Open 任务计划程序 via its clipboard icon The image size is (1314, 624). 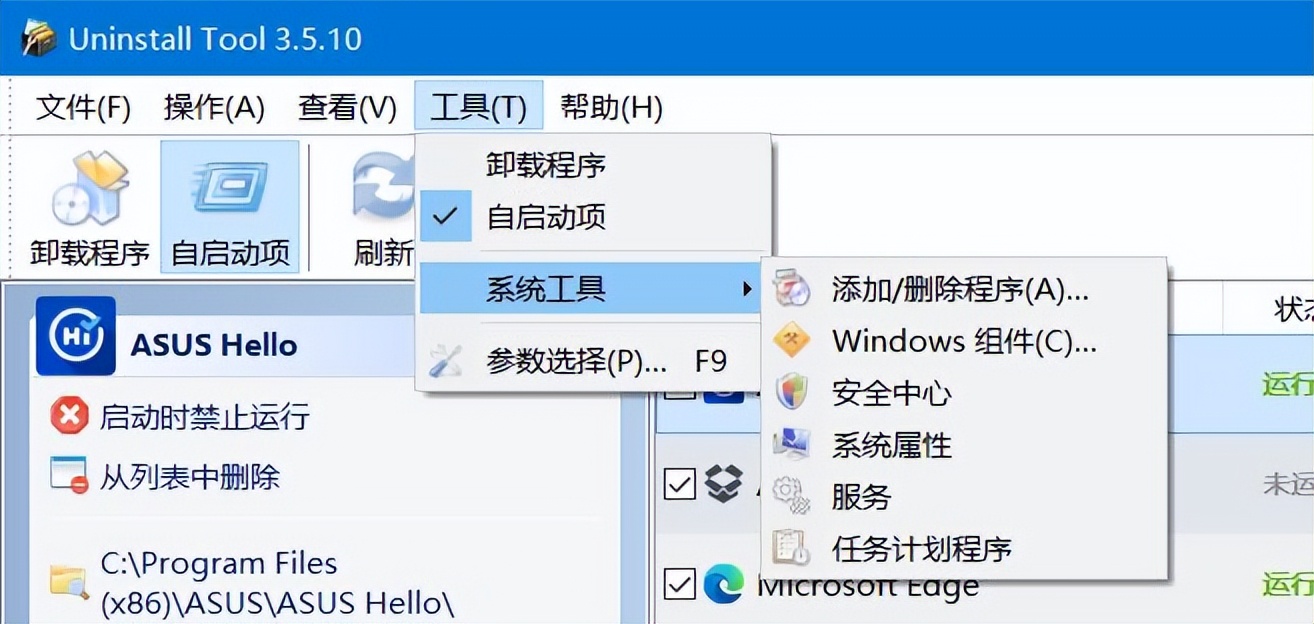[x=792, y=548]
